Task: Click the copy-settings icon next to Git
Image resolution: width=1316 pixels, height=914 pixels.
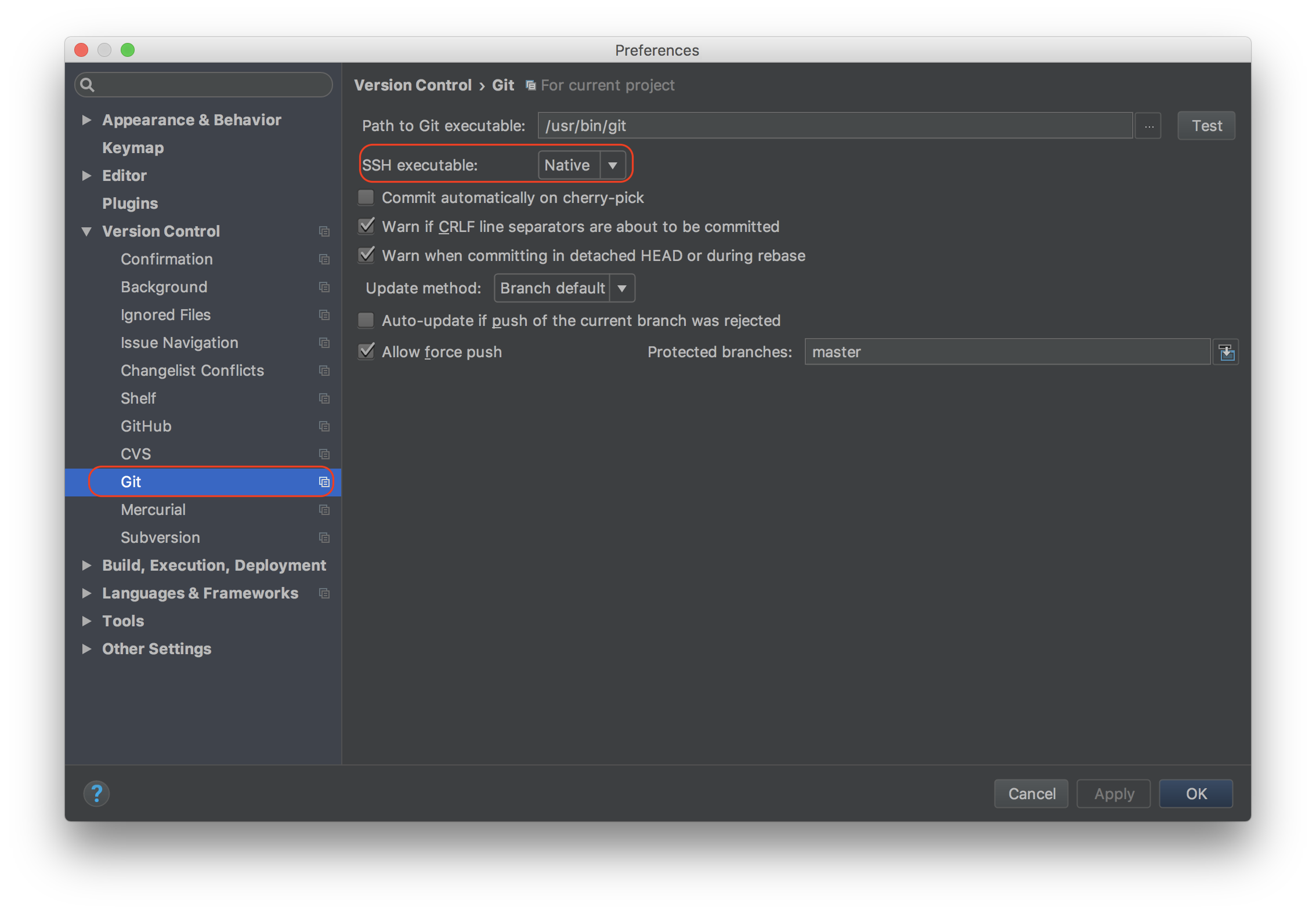Action: click(324, 481)
